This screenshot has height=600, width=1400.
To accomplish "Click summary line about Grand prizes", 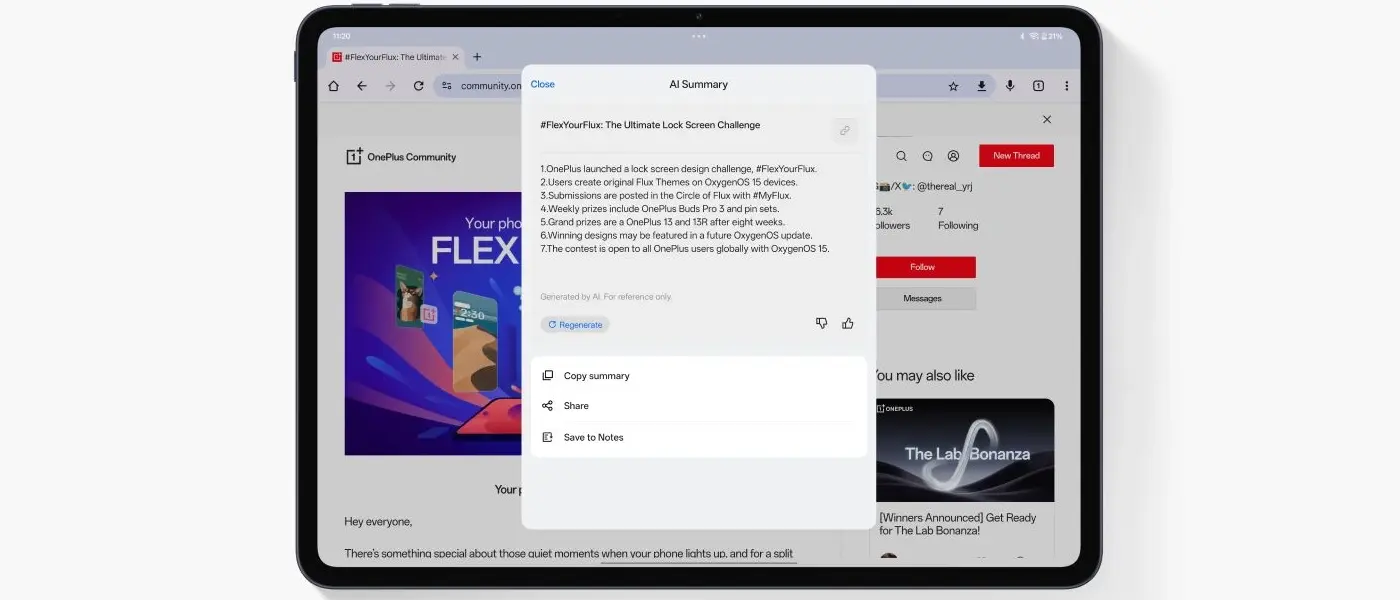I will [663, 222].
